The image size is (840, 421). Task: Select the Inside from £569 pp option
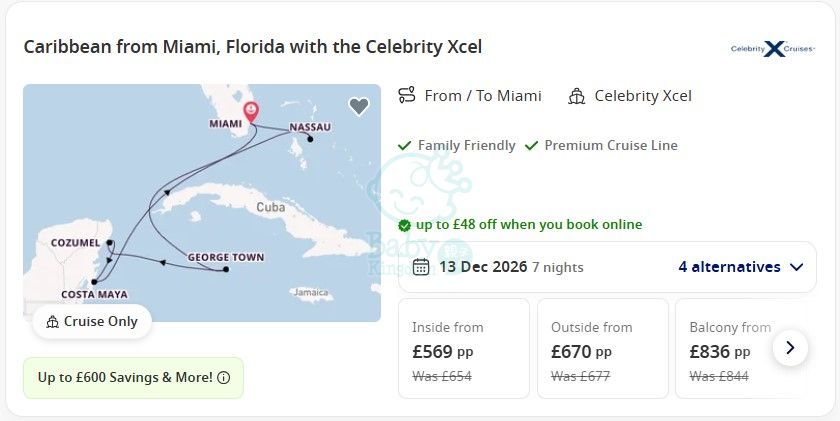click(464, 349)
